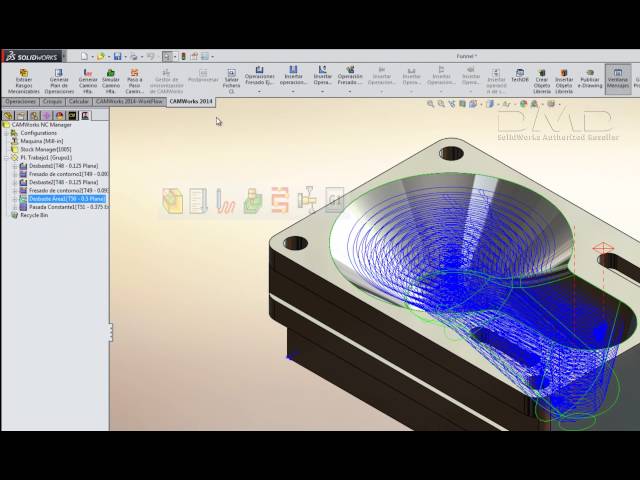Click the Print icon in the title toolbar
640x480 pixels.
pos(133,56)
